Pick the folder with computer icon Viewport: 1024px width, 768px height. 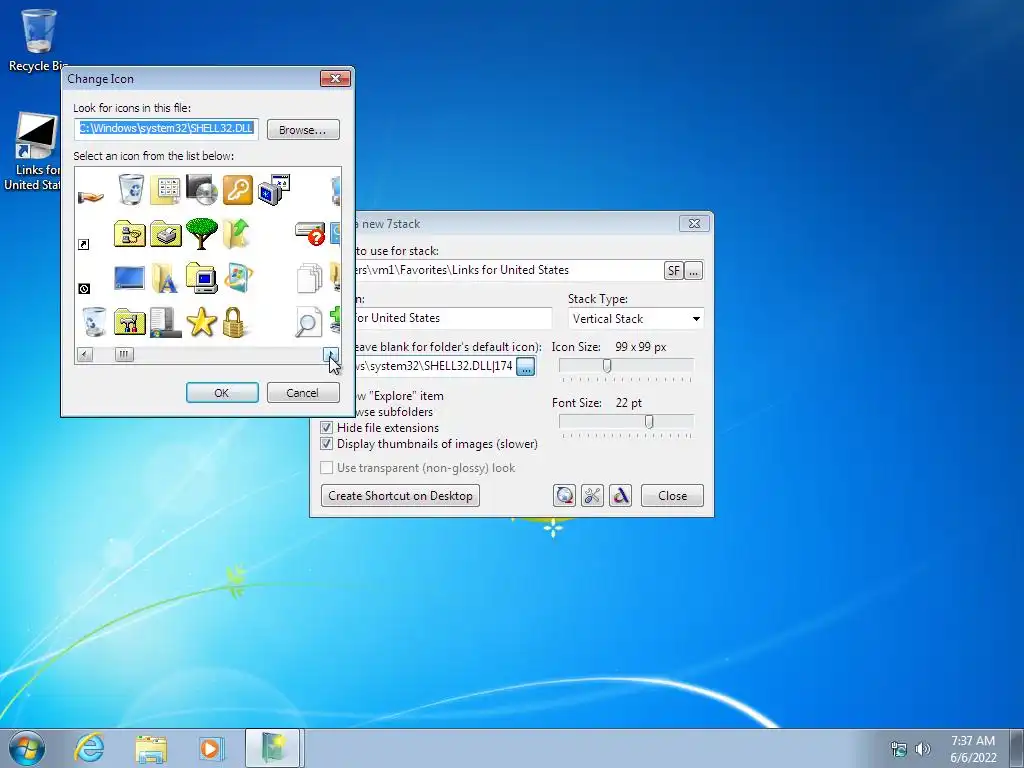[202, 278]
